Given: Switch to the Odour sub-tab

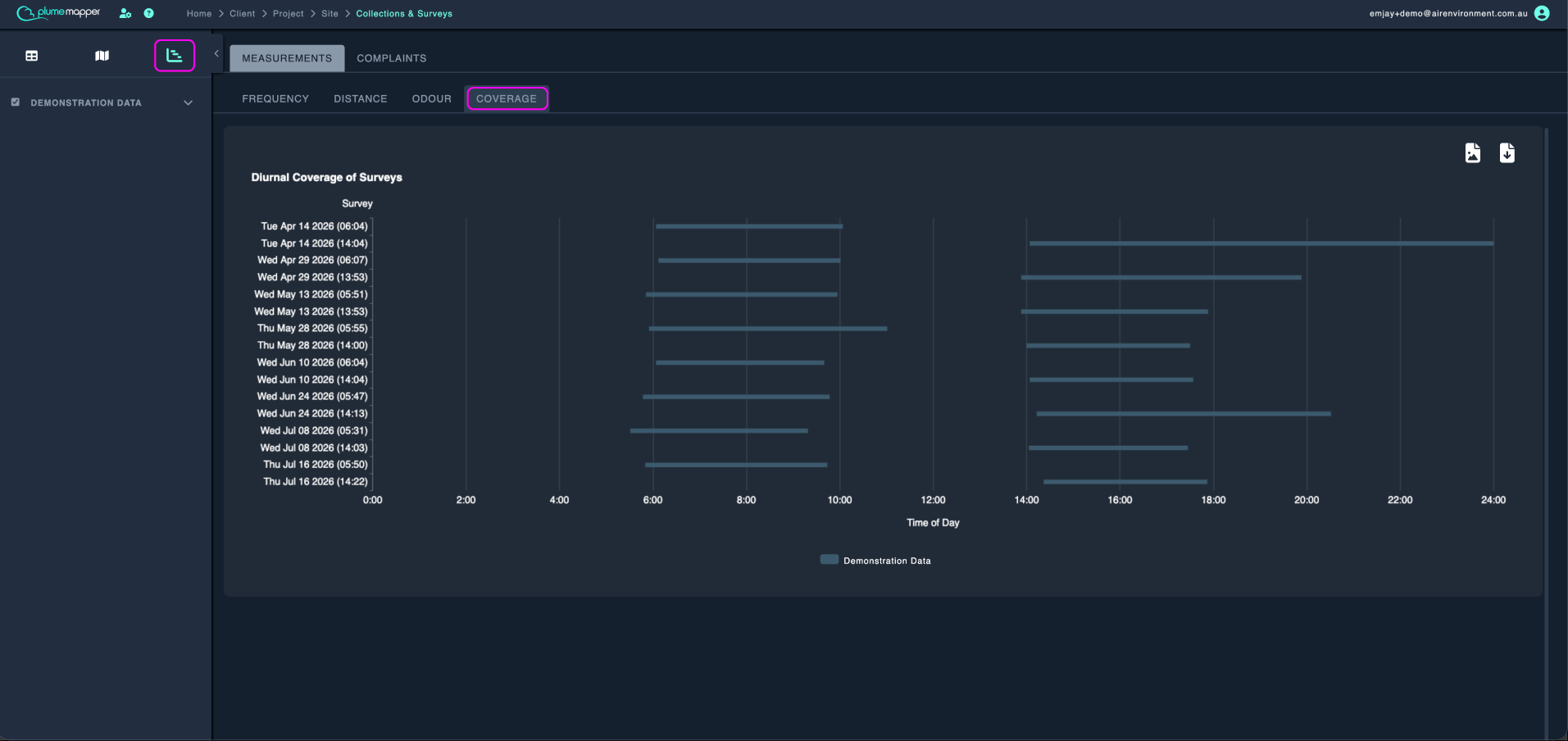Looking at the screenshot, I should [x=432, y=98].
